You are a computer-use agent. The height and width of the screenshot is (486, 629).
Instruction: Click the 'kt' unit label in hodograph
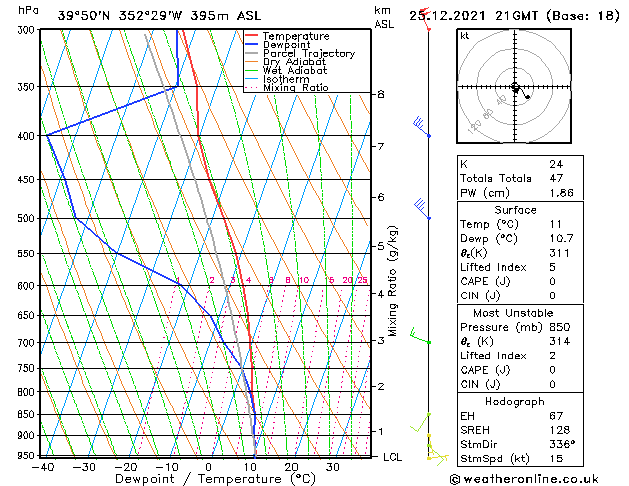point(465,36)
